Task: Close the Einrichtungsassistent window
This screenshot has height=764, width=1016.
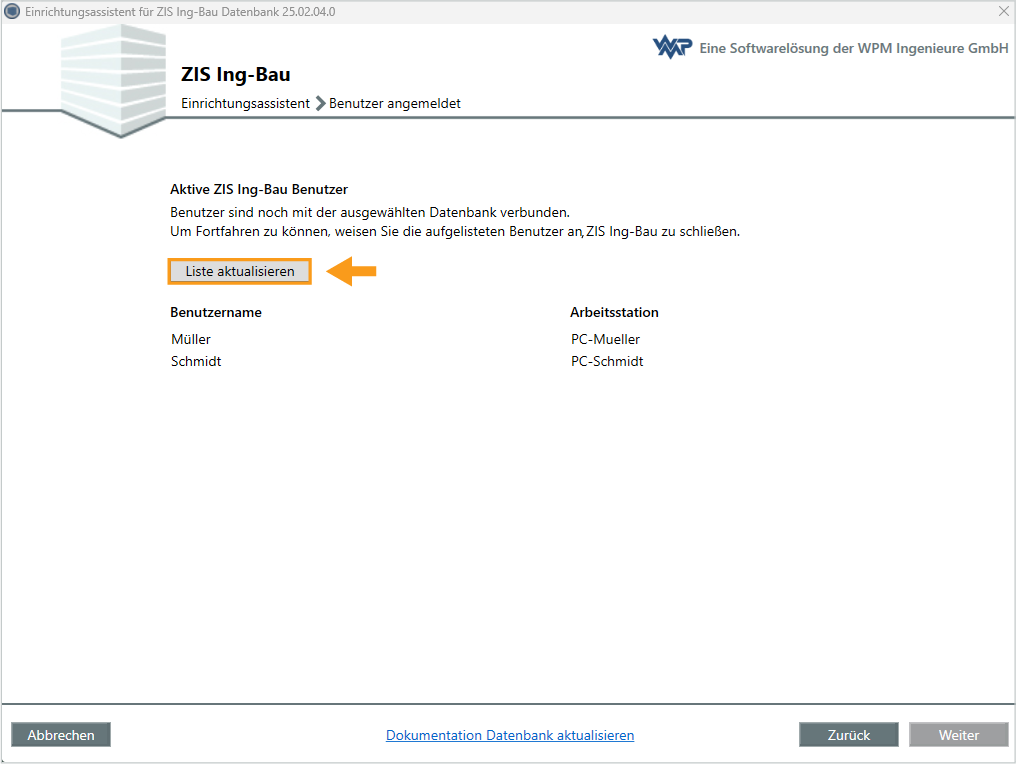Action: point(1003,11)
